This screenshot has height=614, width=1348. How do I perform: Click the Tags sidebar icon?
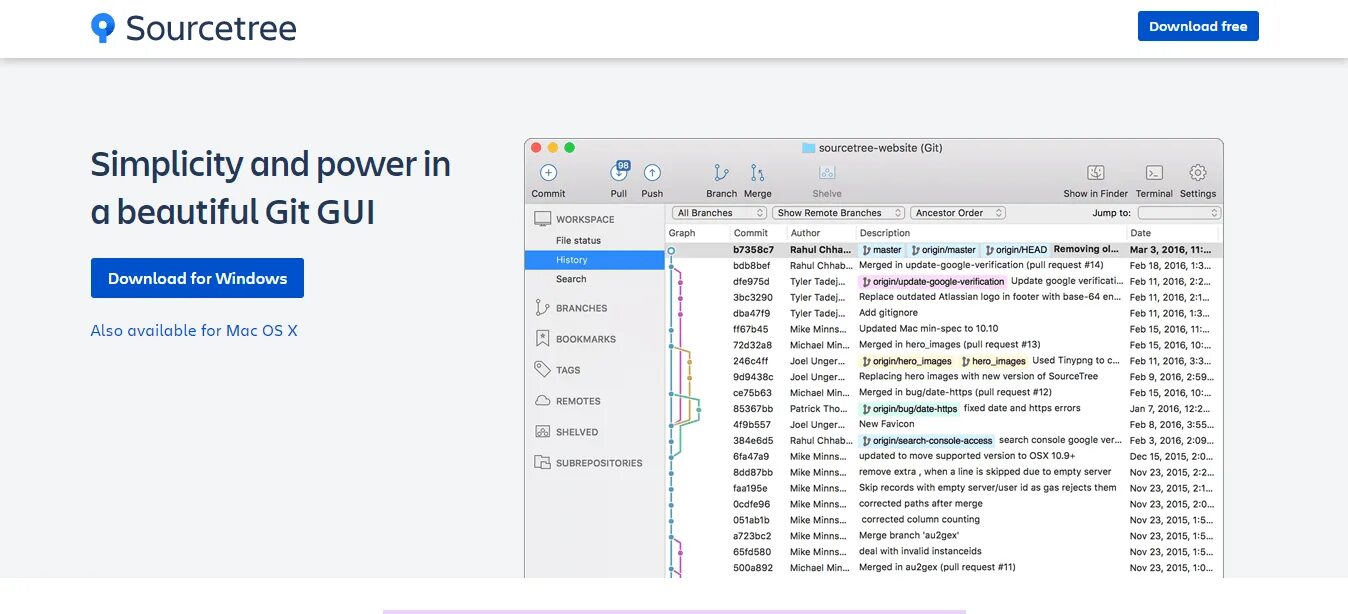(542, 370)
